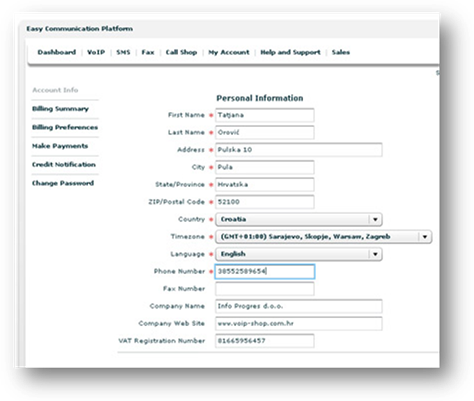Open the My Account menu item
The height and width of the screenshot is (401, 474).
pos(229,52)
